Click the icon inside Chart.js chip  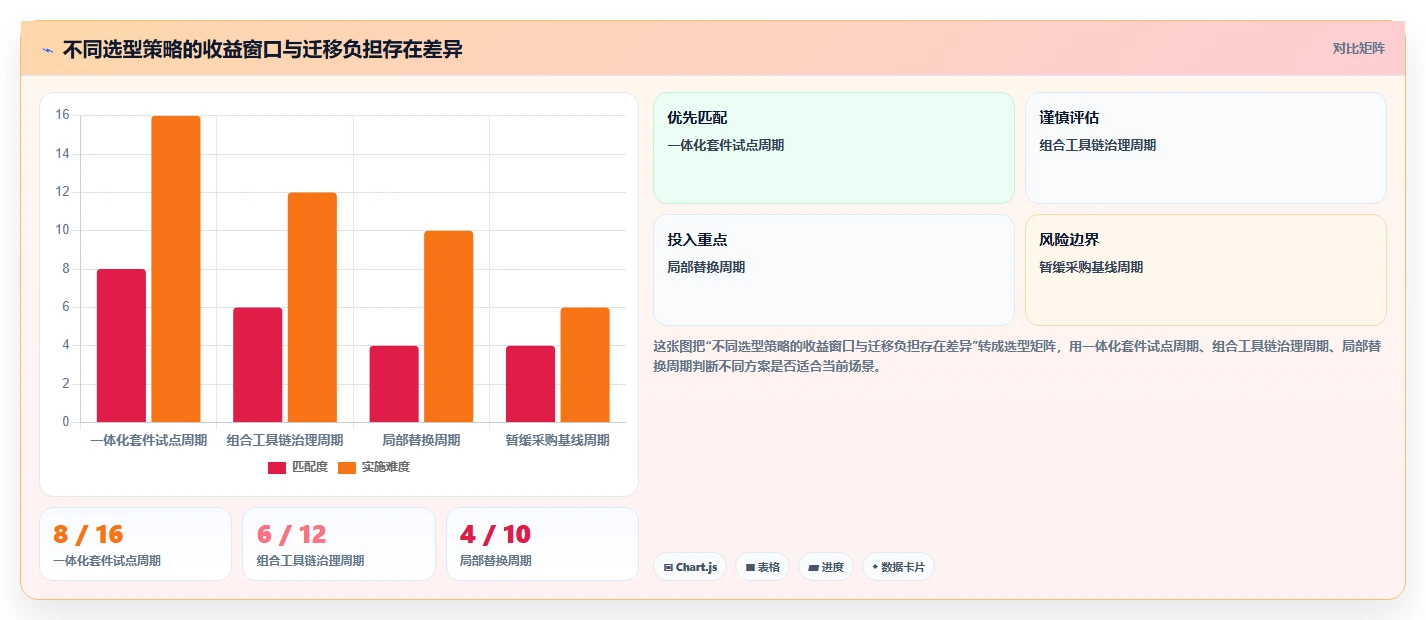668,567
